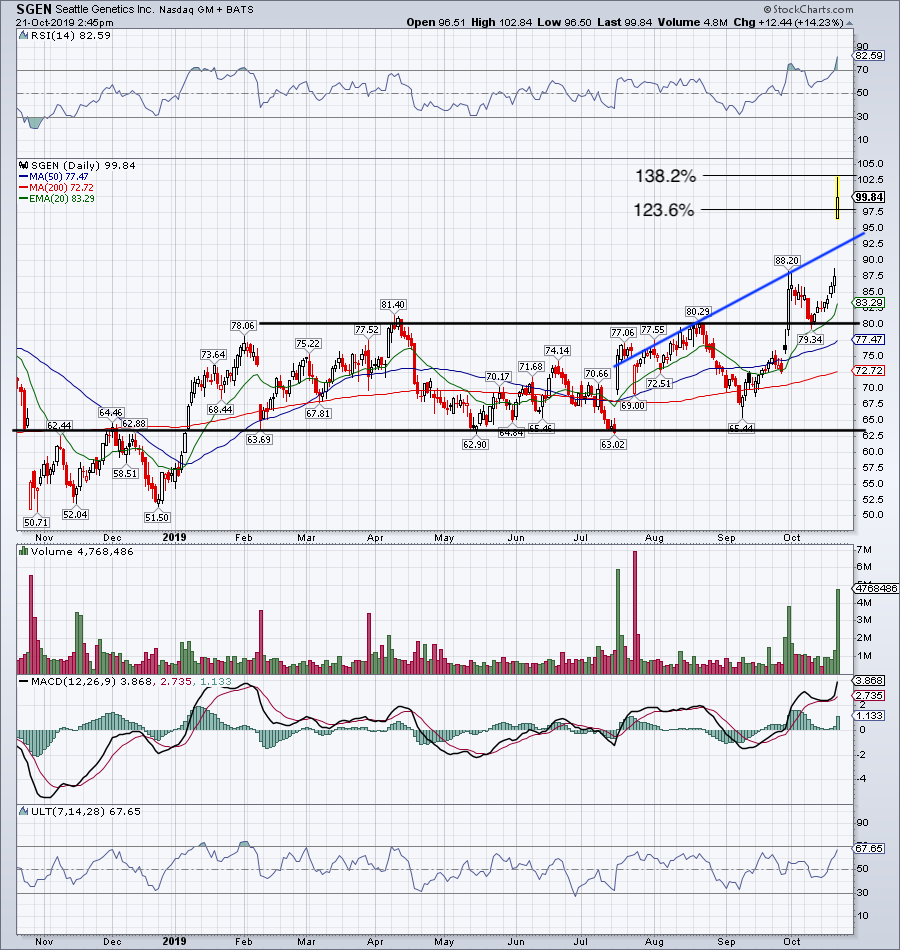The width and height of the screenshot is (900, 950).
Task: Click the 79.34 October low annotation
Action: 810,340
